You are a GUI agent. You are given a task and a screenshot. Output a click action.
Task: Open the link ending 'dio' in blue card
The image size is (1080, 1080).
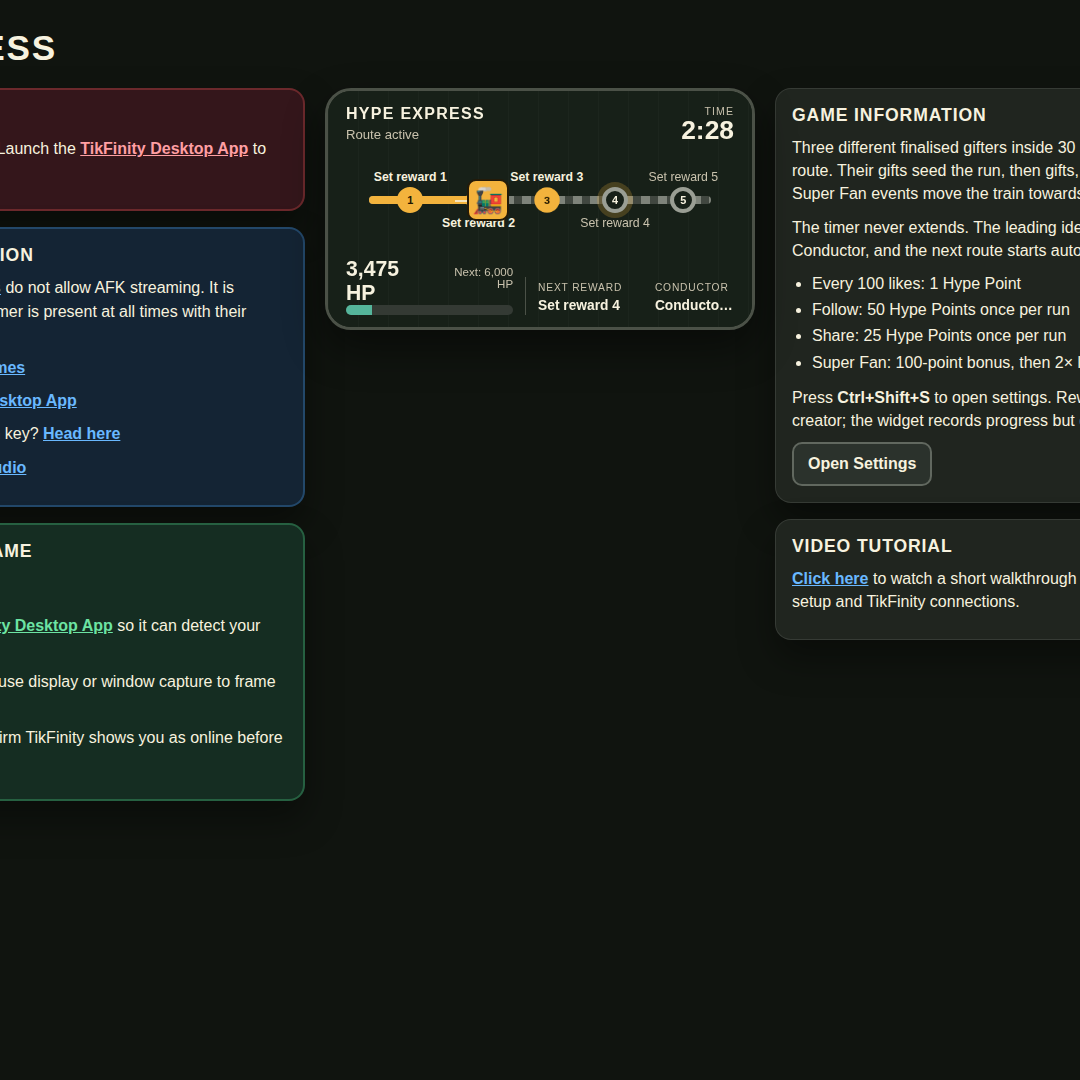pyautogui.click(x=13, y=467)
